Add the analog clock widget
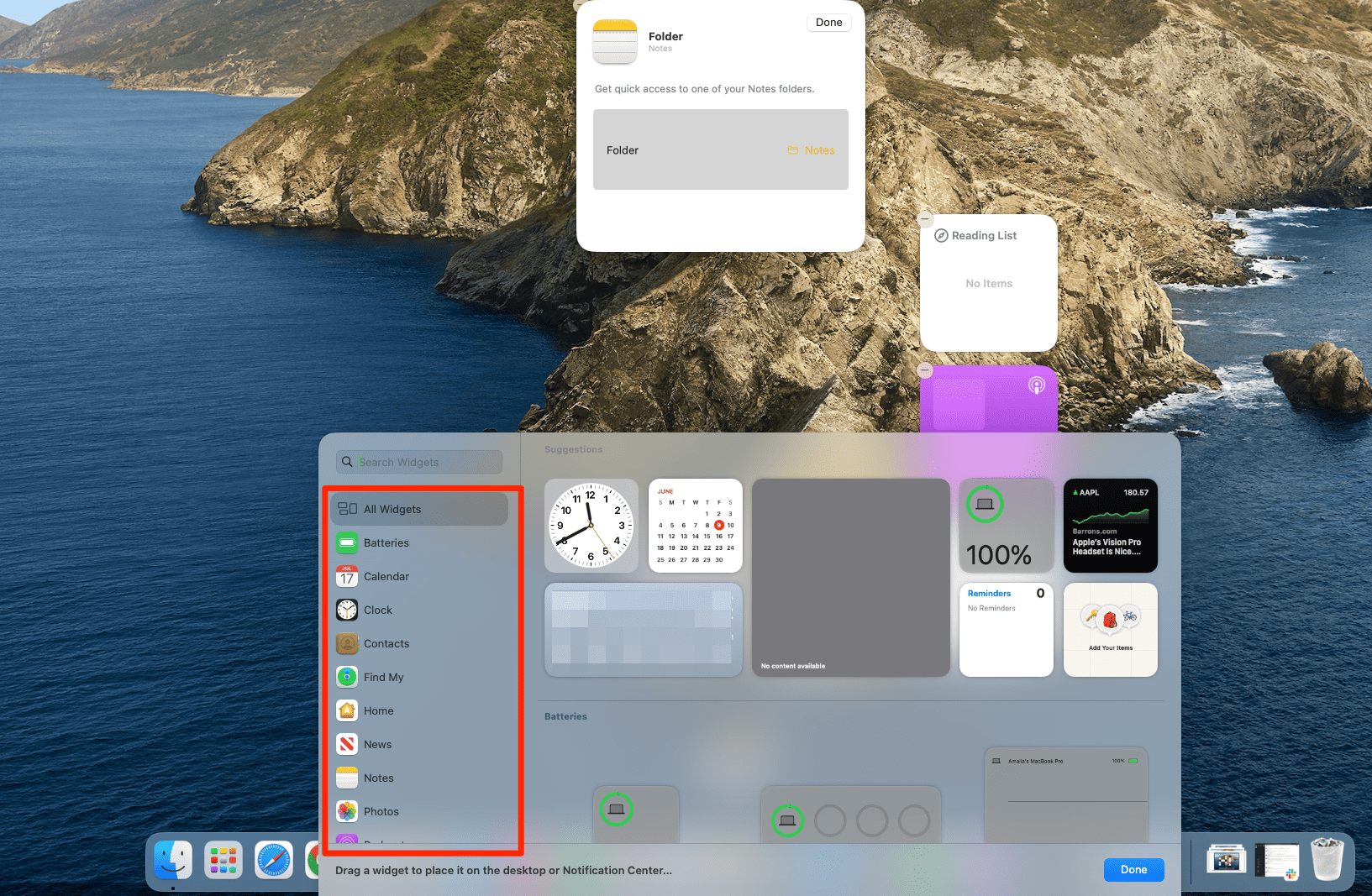 591,526
